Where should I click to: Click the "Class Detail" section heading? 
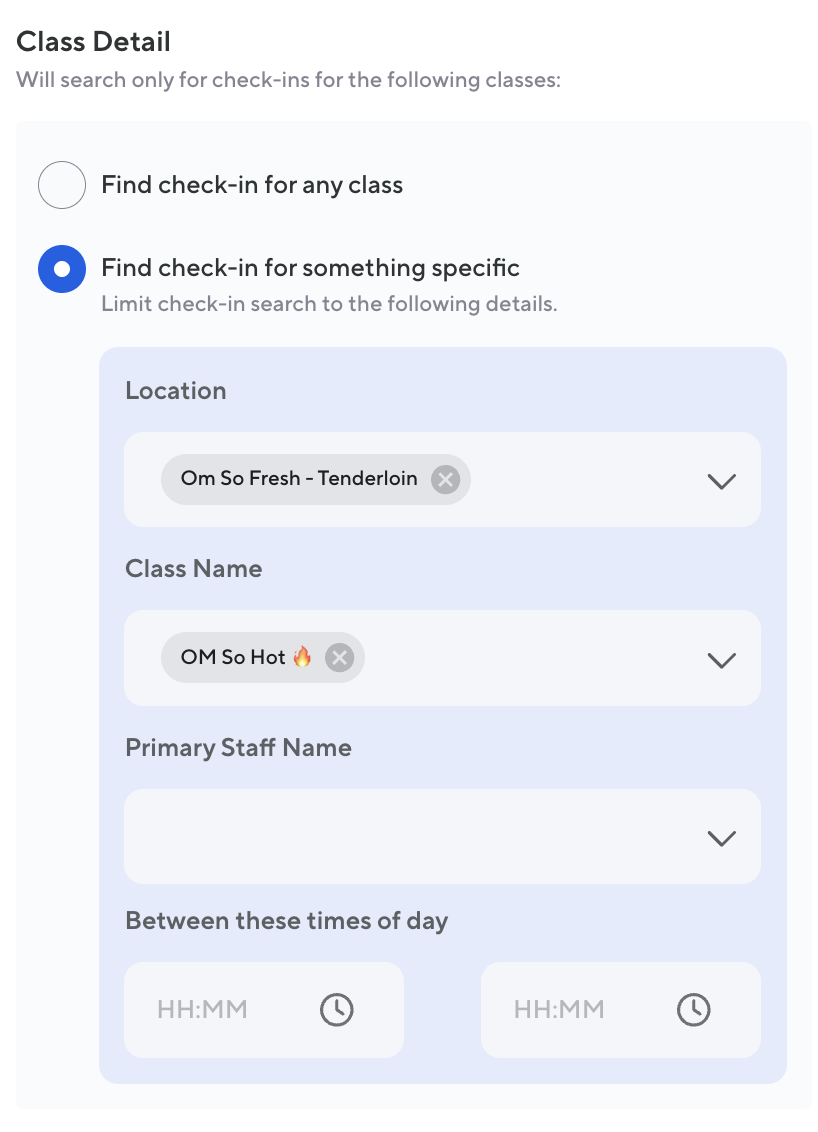click(93, 42)
